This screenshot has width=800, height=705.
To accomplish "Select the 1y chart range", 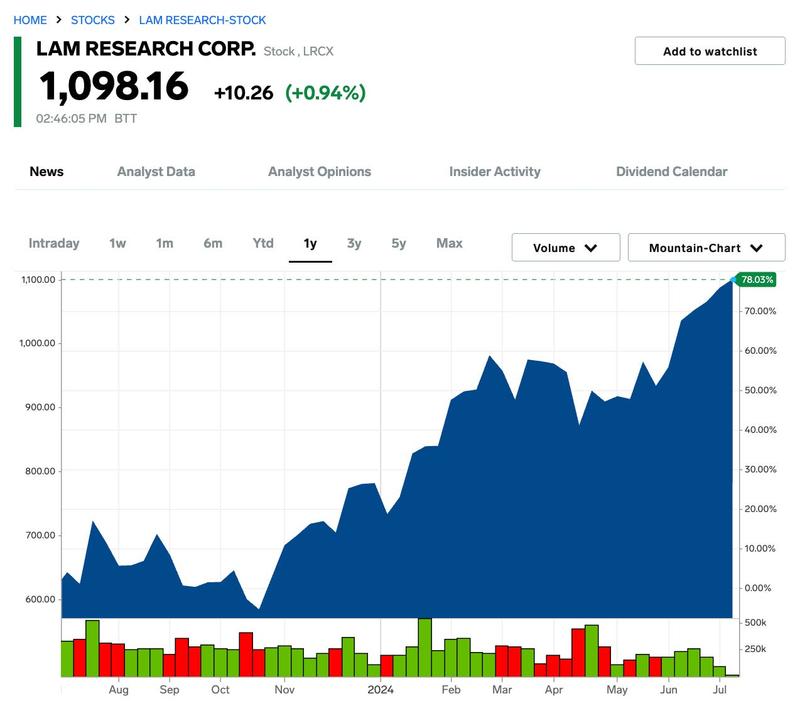I will coord(310,243).
